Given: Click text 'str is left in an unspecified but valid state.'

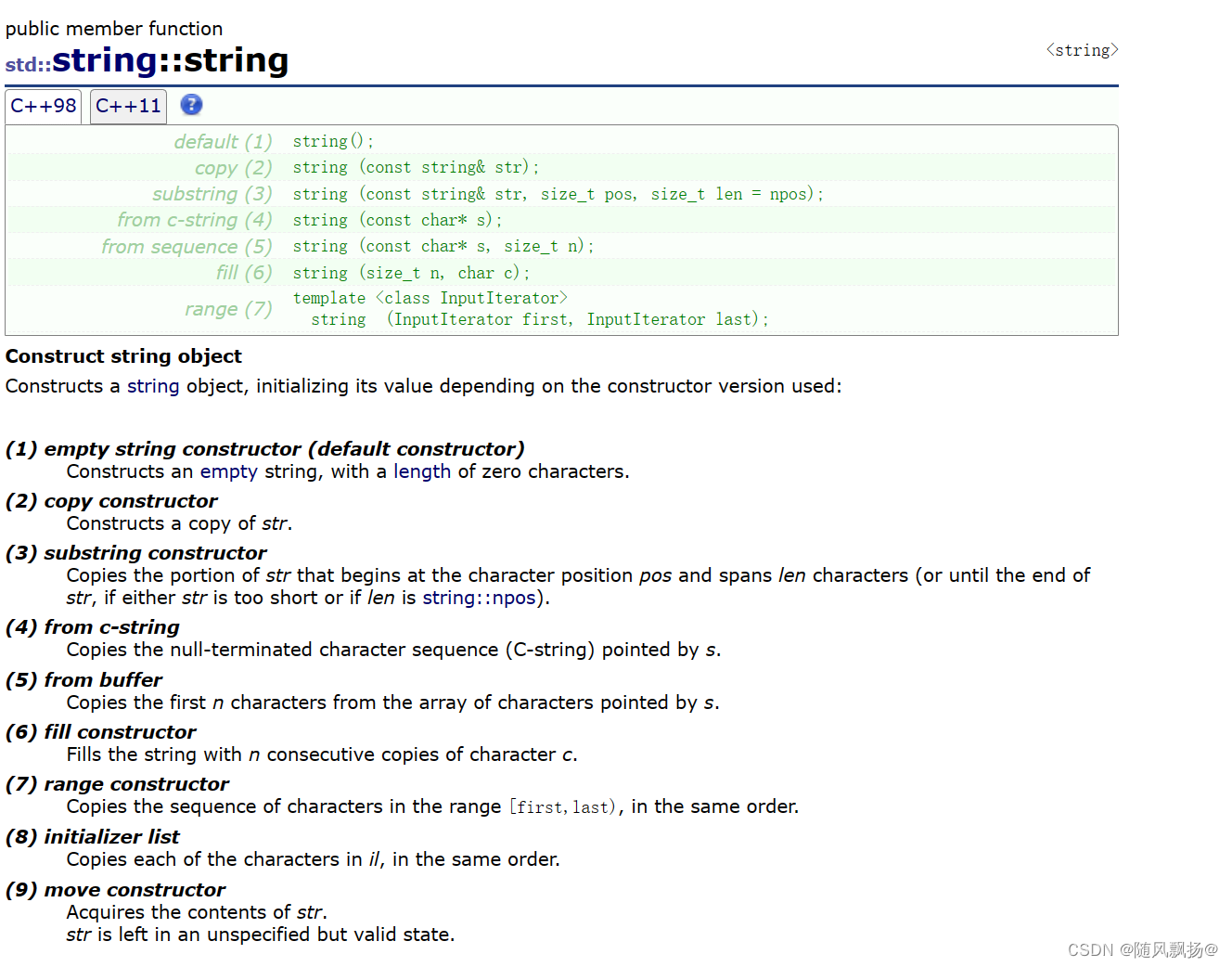Looking at the screenshot, I should (x=261, y=935).
